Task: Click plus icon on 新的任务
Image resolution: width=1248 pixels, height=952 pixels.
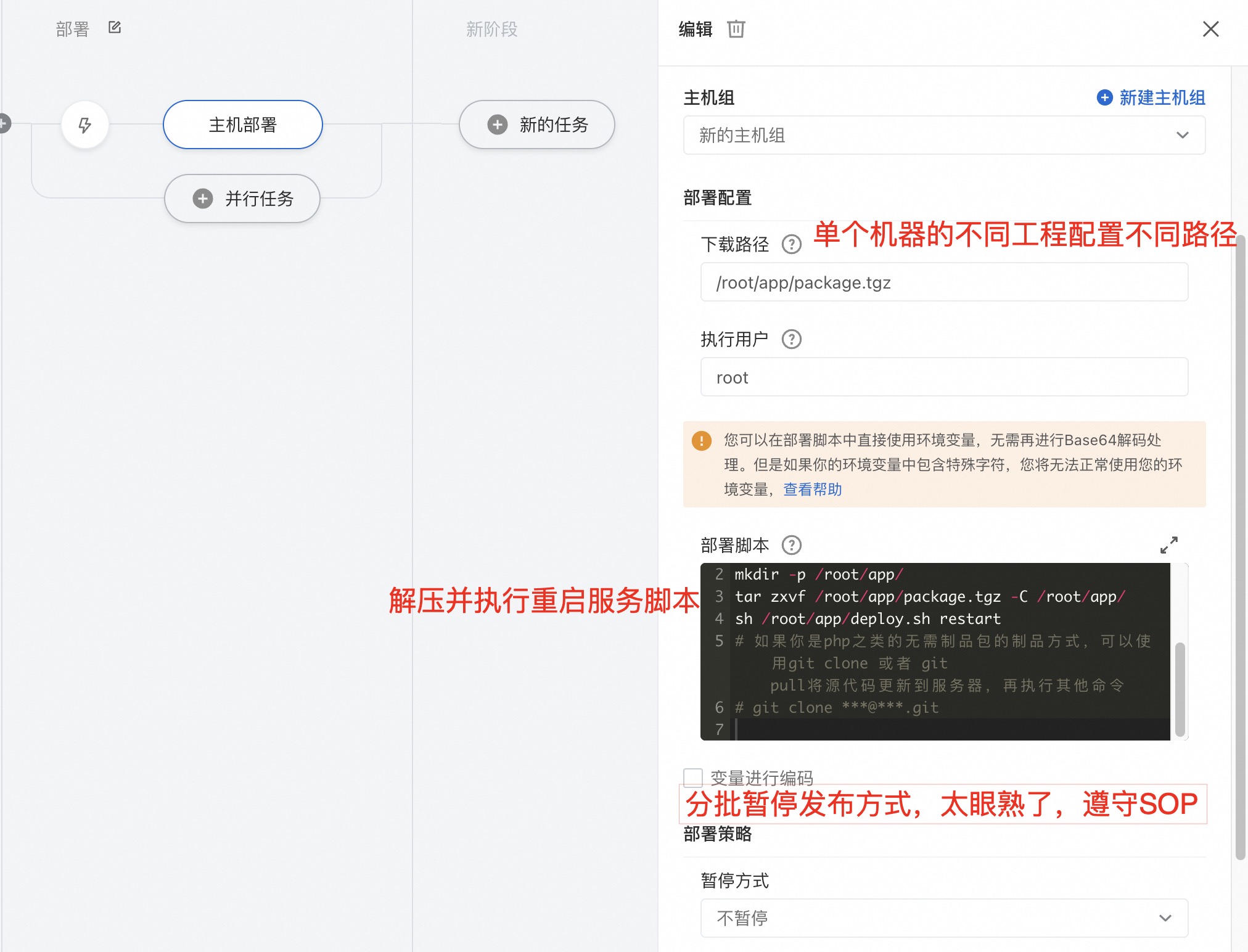Action: tap(498, 125)
